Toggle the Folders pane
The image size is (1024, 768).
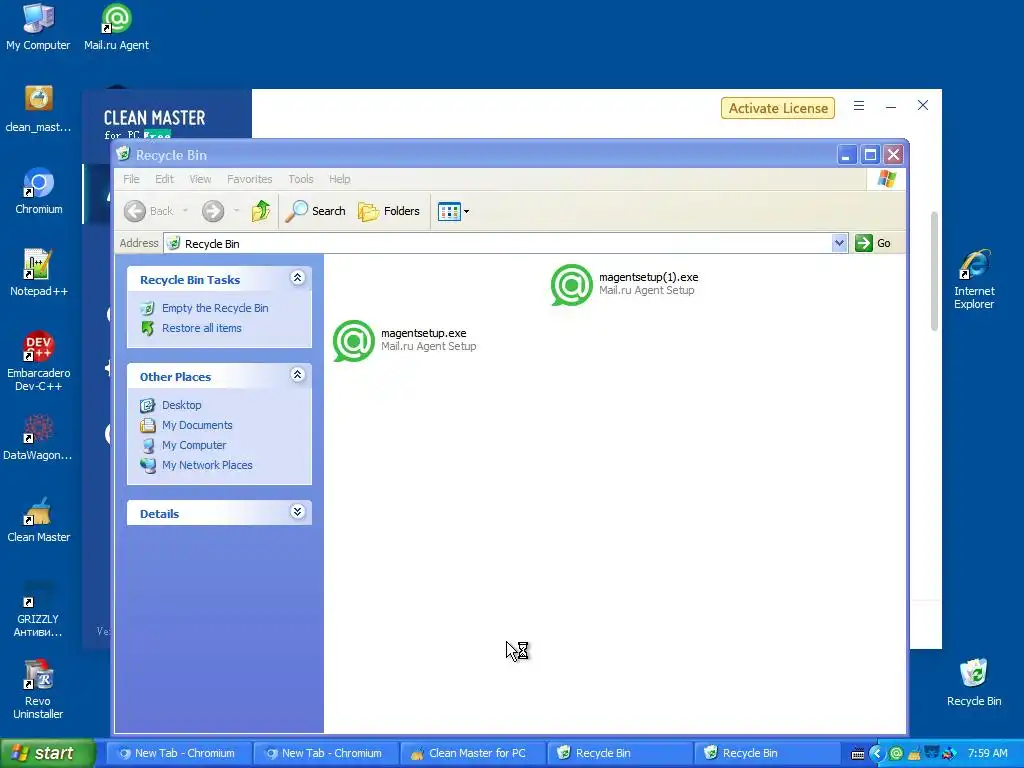coord(389,211)
